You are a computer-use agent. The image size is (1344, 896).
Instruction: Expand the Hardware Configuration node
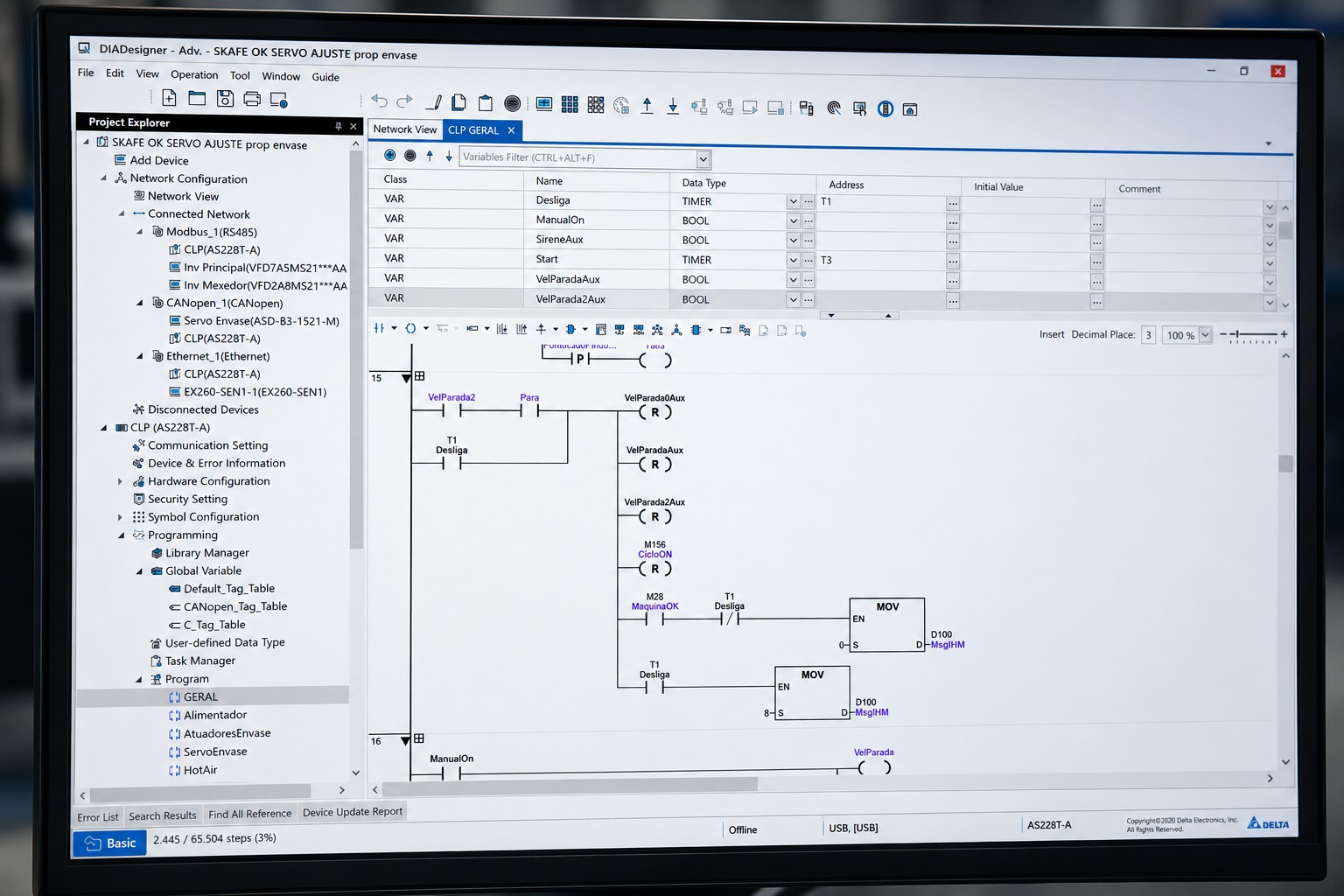tap(121, 481)
